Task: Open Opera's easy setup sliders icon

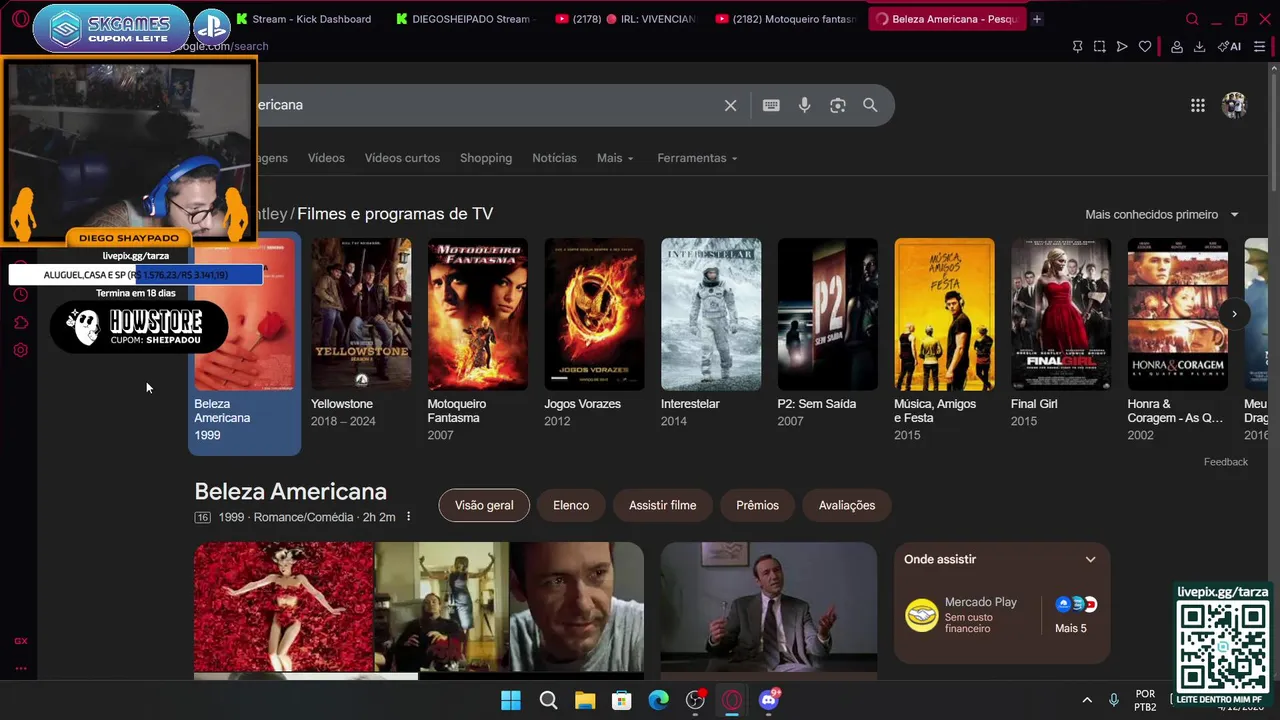Action: pos(1259,46)
